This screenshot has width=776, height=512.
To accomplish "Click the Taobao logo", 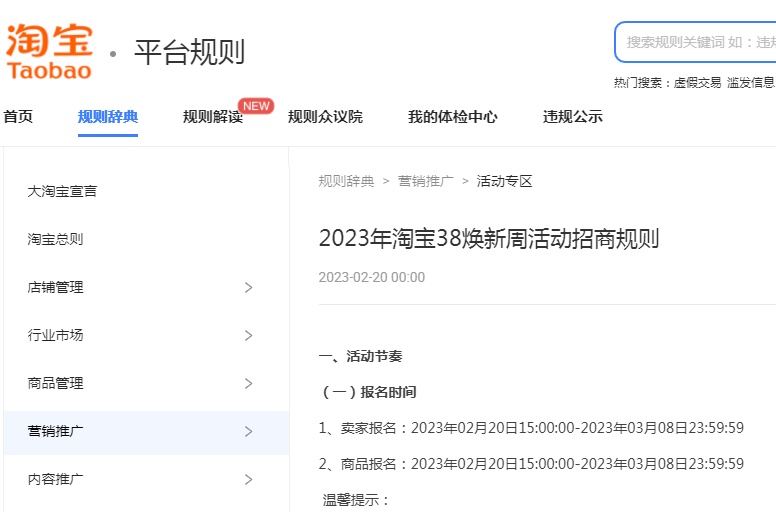I will coord(49,51).
